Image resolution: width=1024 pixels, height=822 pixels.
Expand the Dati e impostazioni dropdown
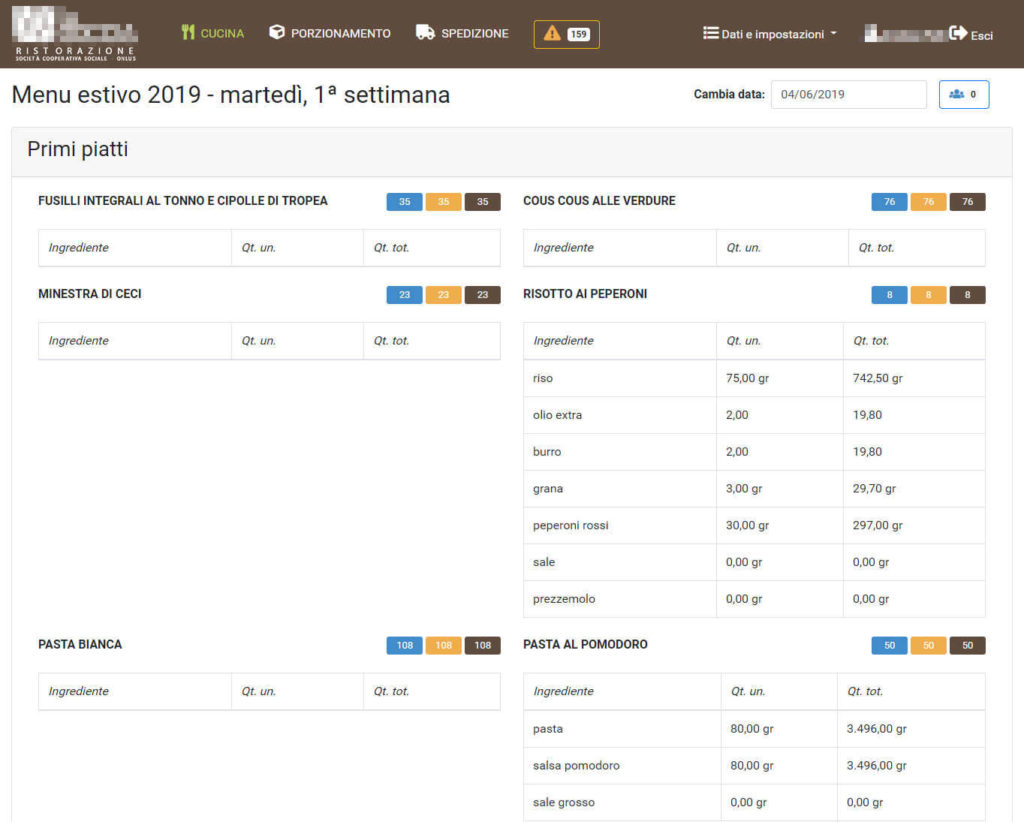click(770, 34)
